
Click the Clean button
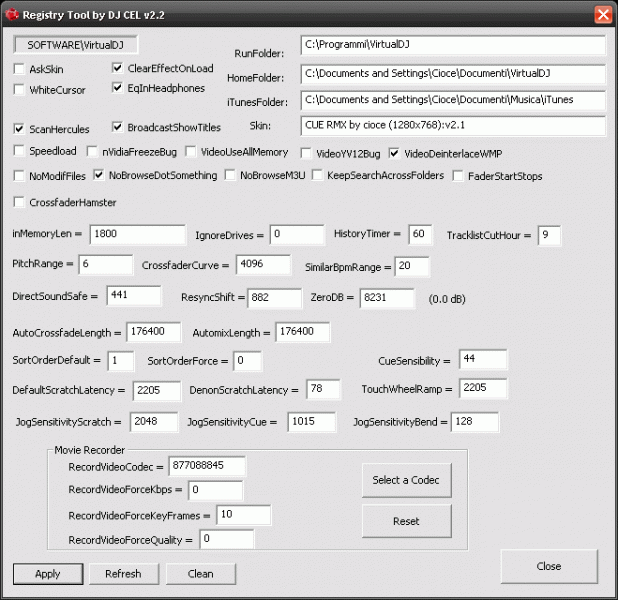tap(201, 574)
